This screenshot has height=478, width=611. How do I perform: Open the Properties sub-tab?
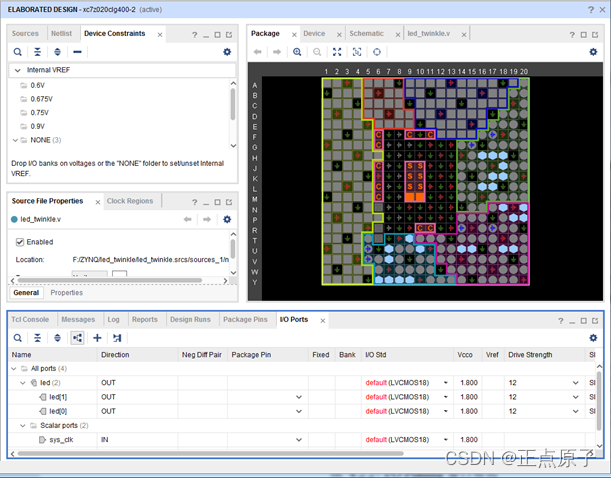[67, 293]
